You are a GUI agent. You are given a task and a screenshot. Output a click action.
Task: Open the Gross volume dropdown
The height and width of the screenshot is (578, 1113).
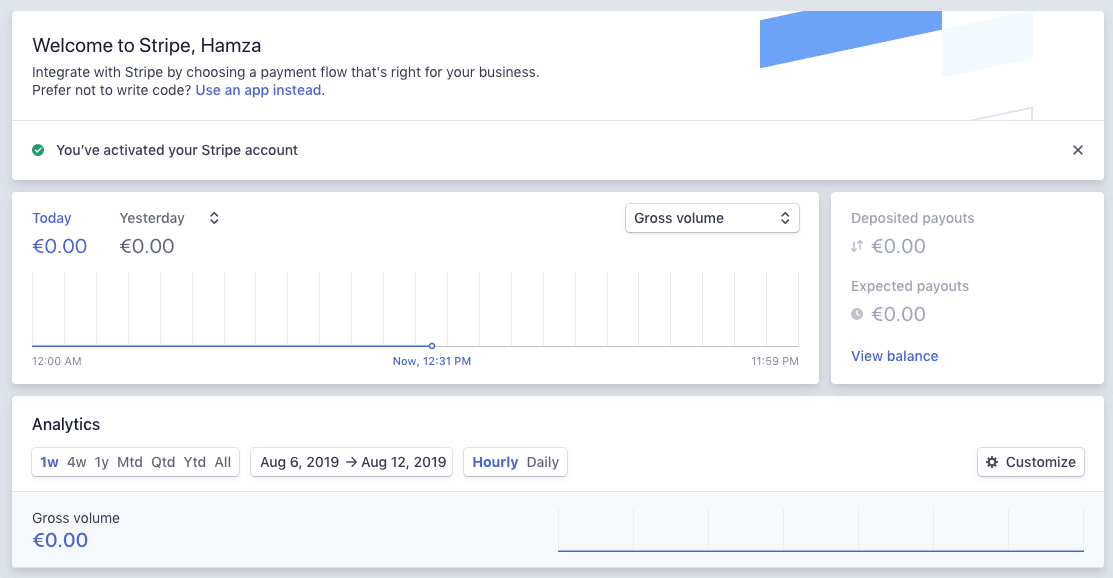pyautogui.click(x=712, y=218)
